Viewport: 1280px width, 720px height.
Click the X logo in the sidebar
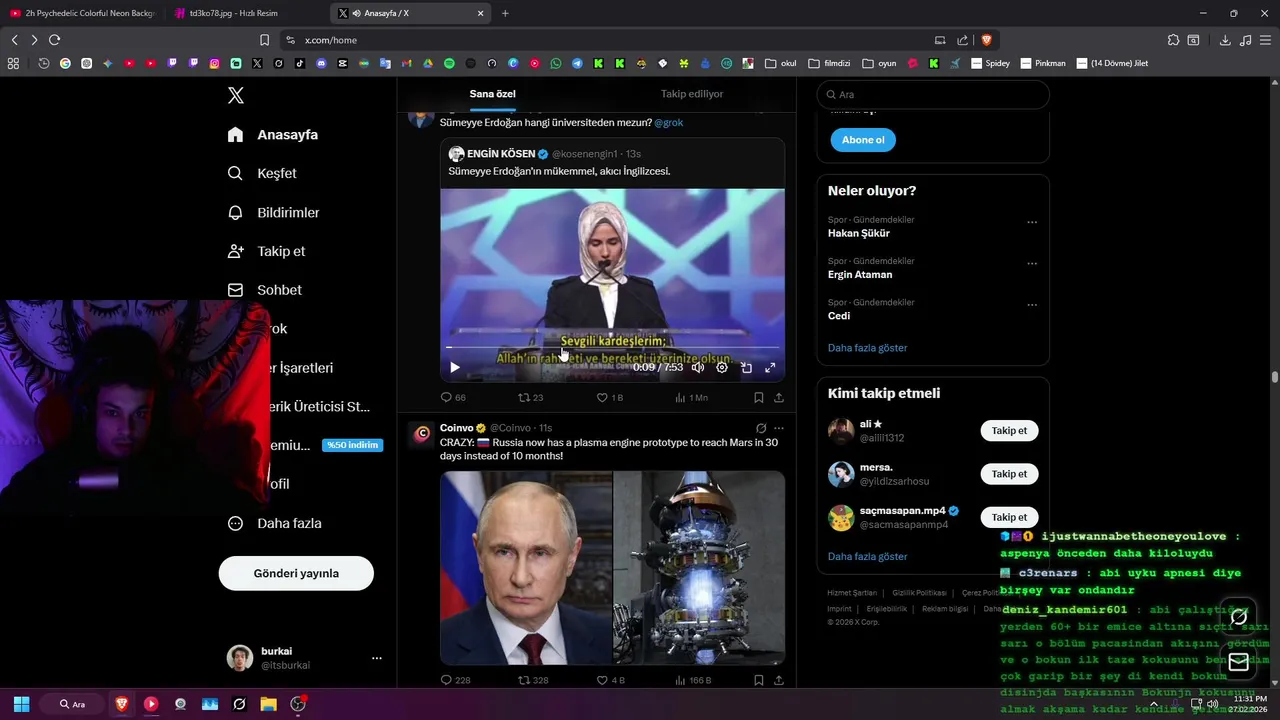point(236,95)
